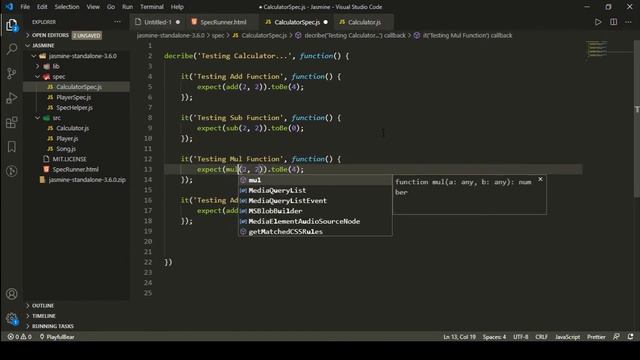Screen dimensions: 640x360
Task: Open the Manage gear icon
Action: pos(11,318)
